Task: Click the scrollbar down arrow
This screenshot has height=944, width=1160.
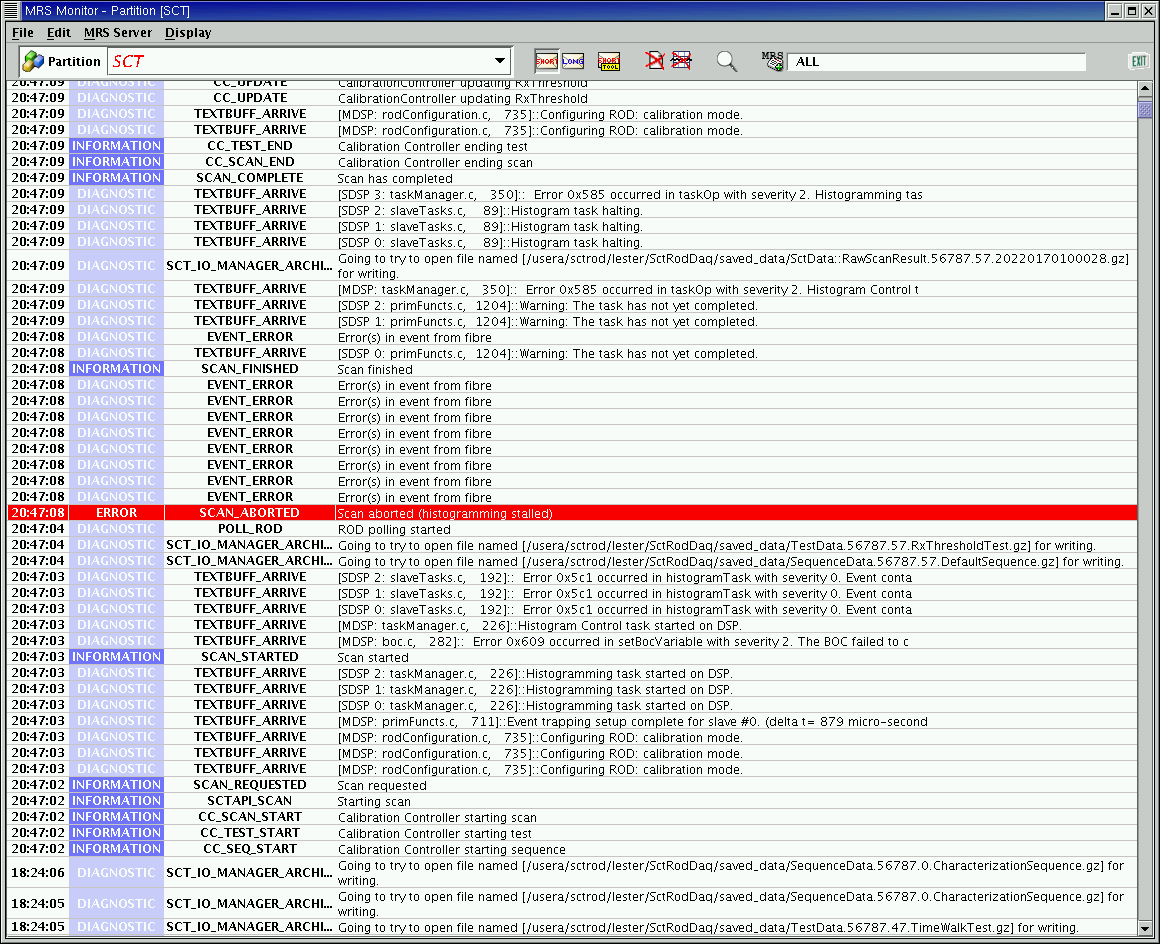Action: (x=1145, y=928)
